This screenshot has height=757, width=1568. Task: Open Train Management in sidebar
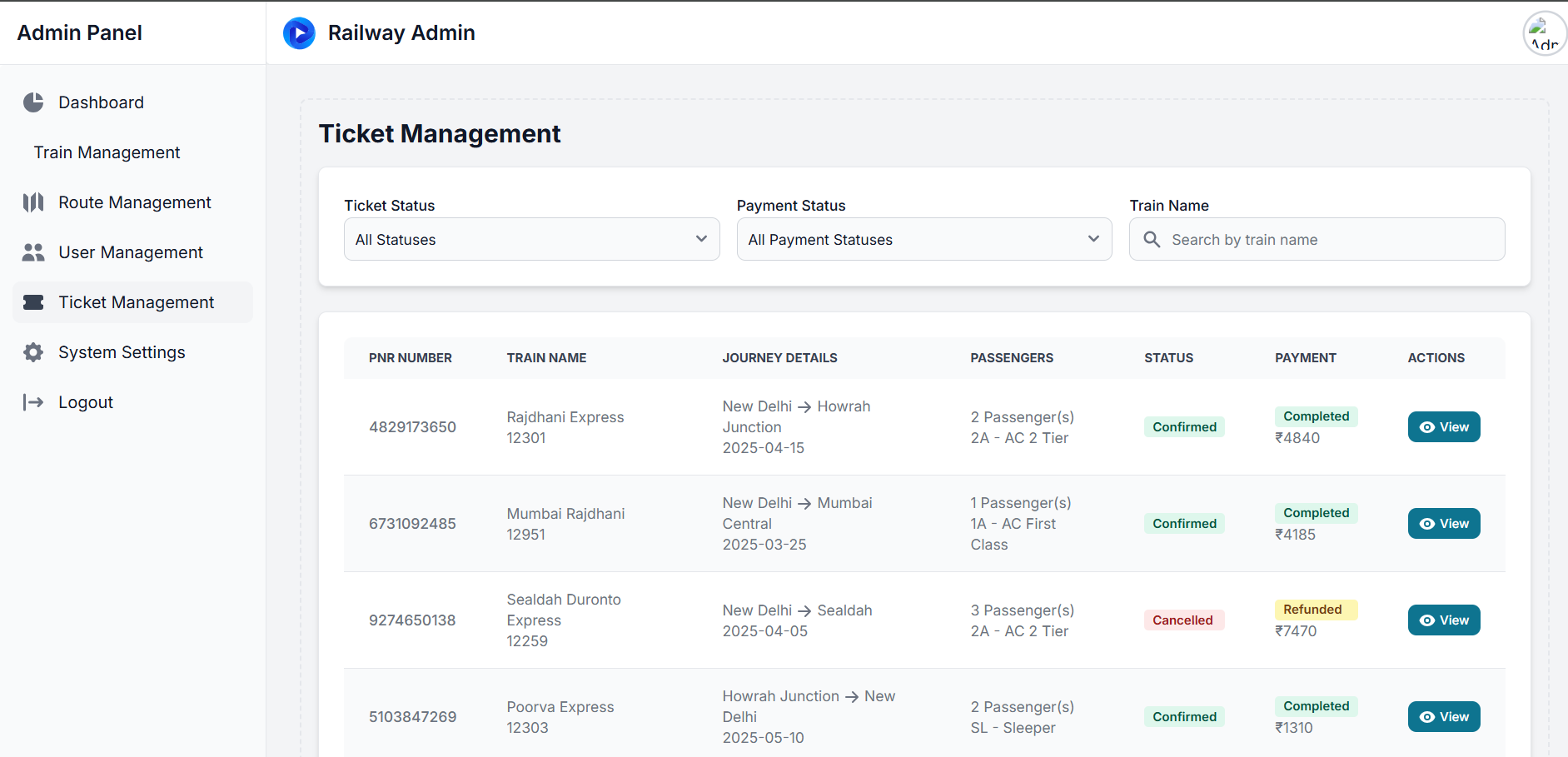tap(133, 152)
